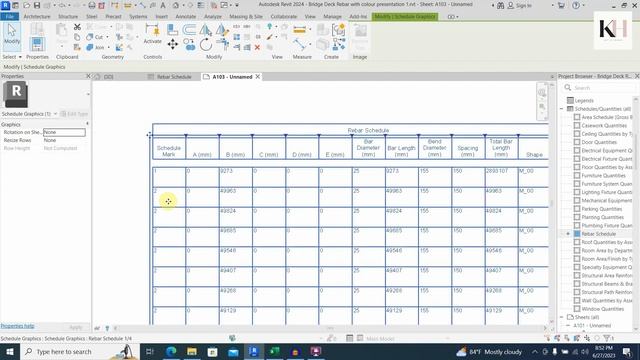Click the Project Browser search field
The width and height of the screenshot is (640, 360).
pyautogui.click(x=599, y=88)
